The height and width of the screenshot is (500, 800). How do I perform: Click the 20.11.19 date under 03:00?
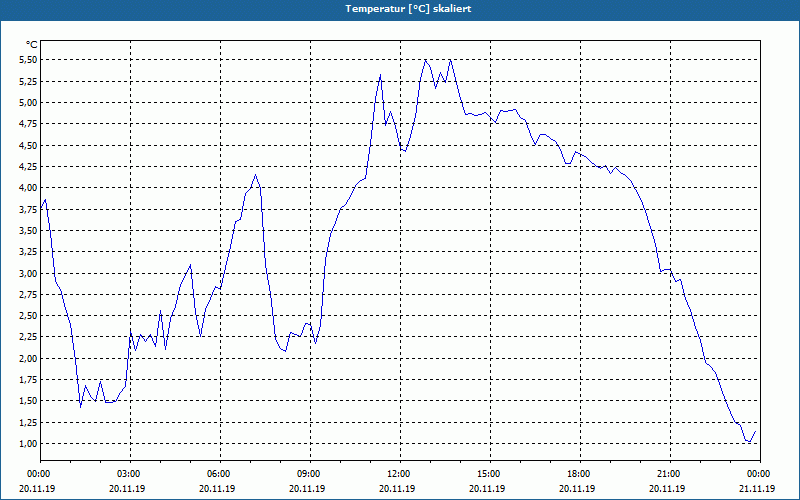[127, 488]
